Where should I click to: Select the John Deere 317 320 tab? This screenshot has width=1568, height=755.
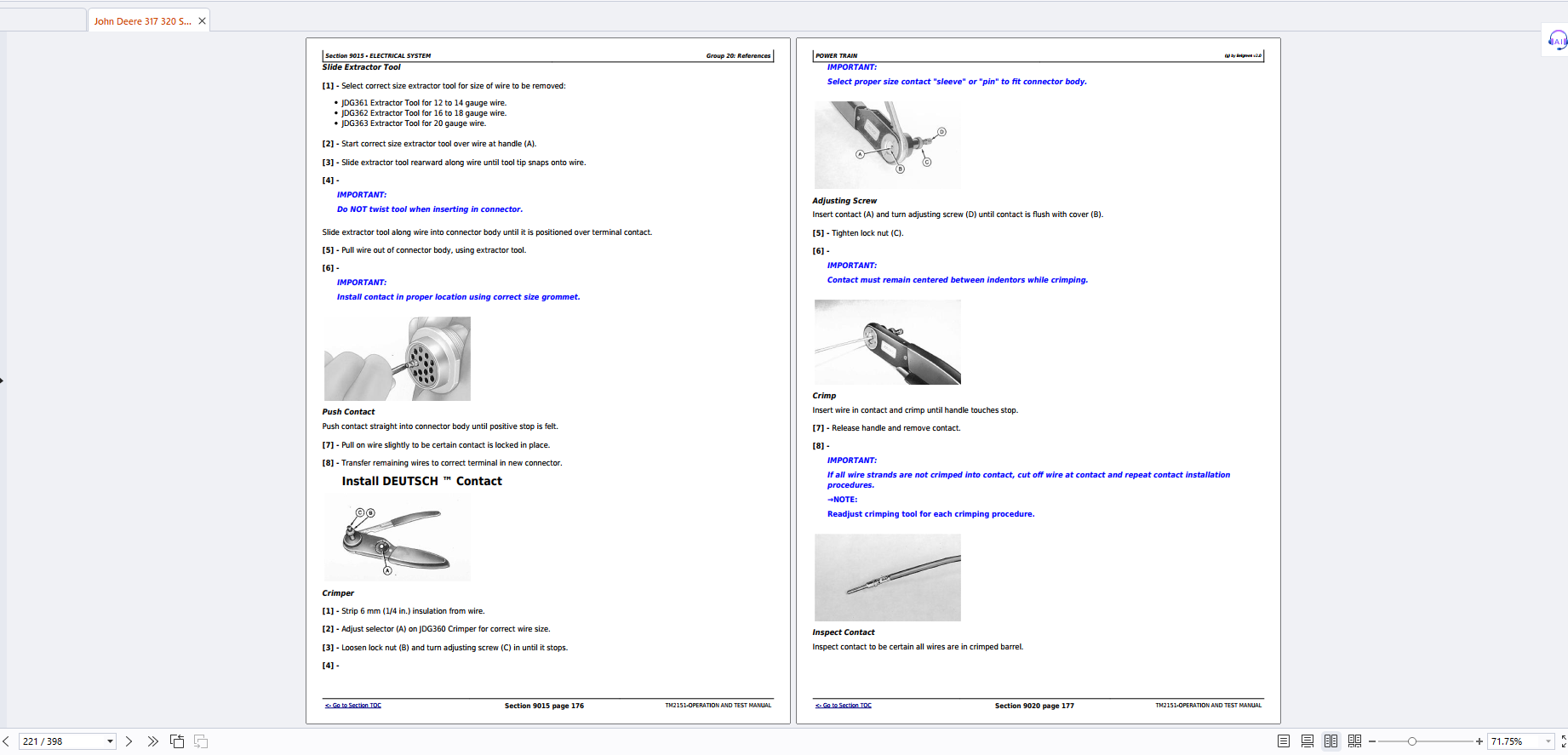(x=142, y=21)
